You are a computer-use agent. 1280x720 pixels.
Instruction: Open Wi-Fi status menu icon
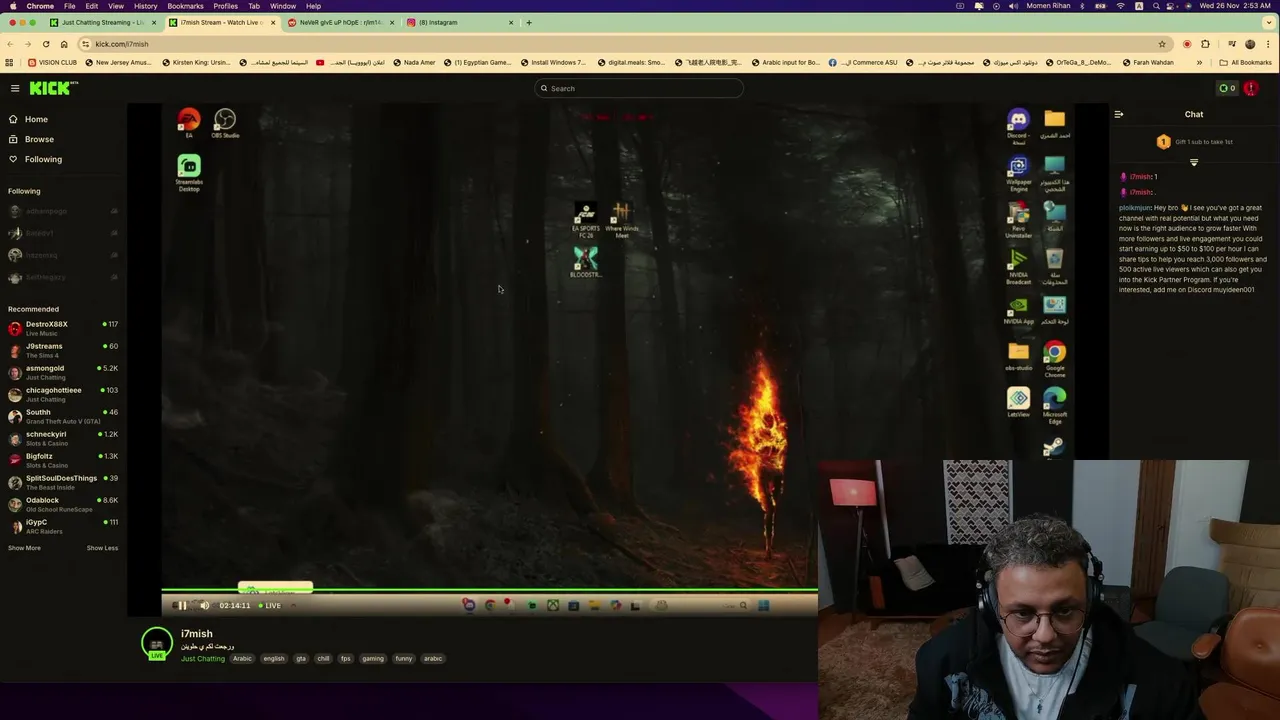1120,6
